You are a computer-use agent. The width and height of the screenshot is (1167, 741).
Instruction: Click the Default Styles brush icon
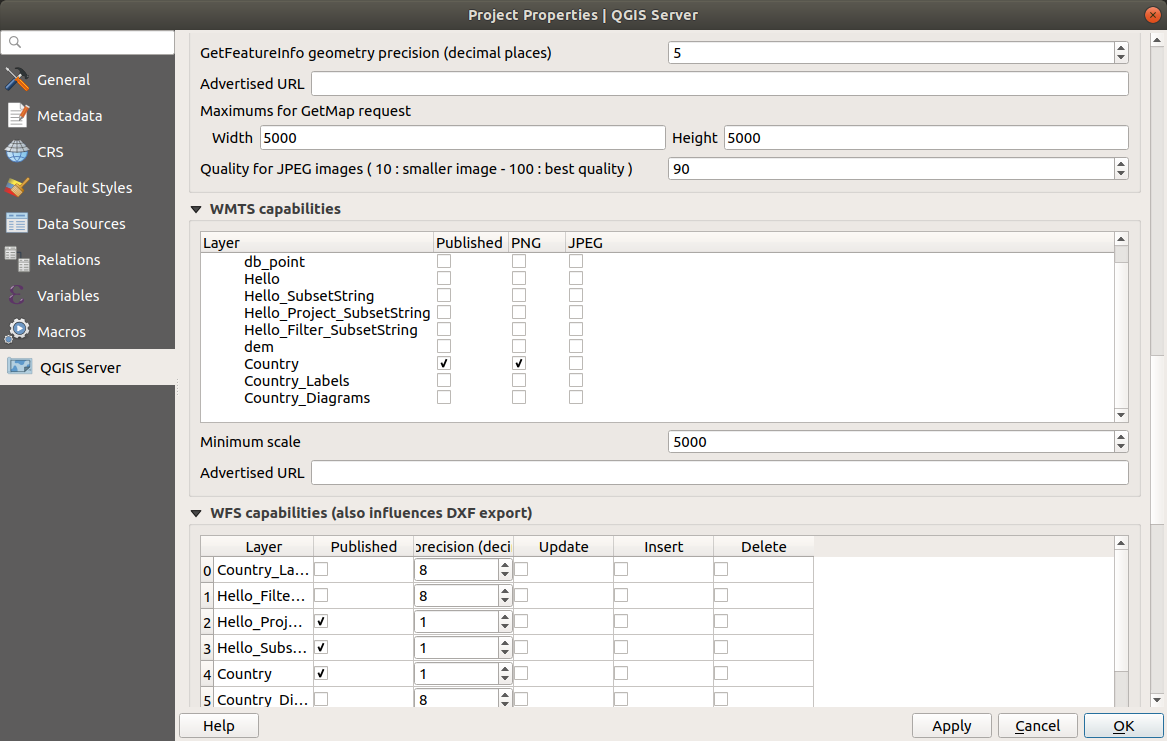pyautogui.click(x=17, y=188)
